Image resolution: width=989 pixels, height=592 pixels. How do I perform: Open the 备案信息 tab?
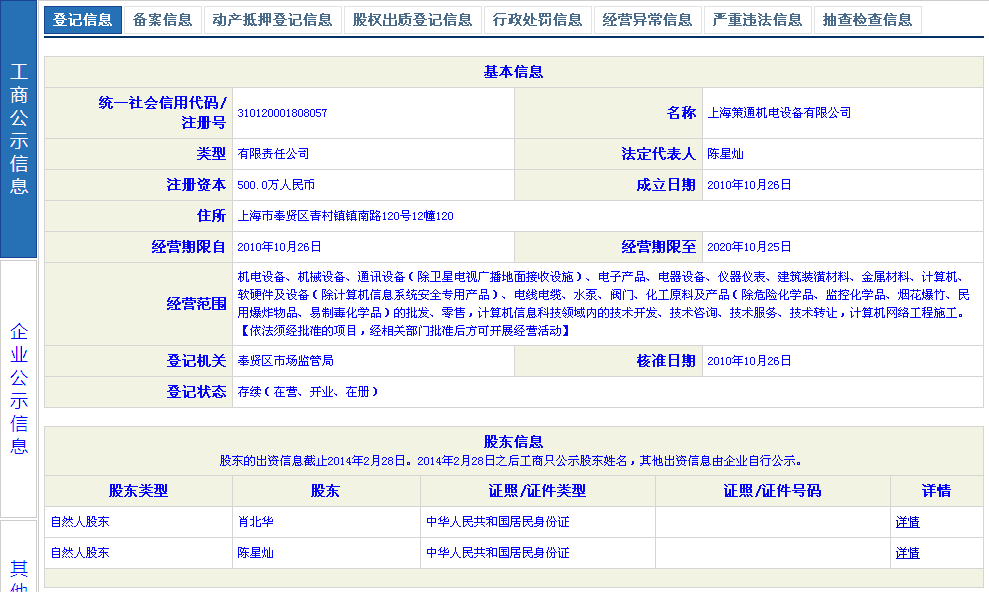pos(162,20)
